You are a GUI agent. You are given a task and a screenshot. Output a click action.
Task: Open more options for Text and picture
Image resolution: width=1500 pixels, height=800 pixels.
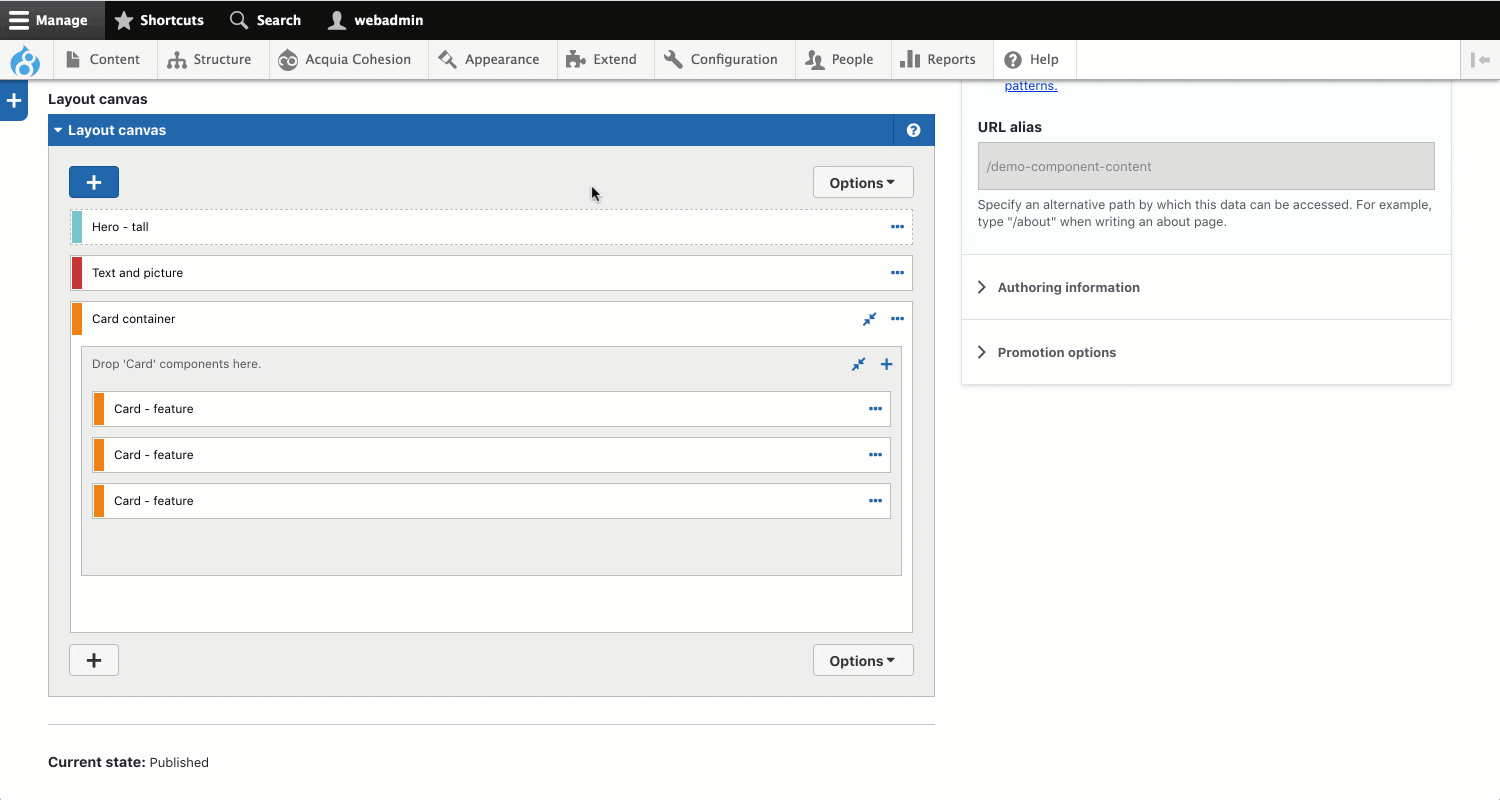897,273
